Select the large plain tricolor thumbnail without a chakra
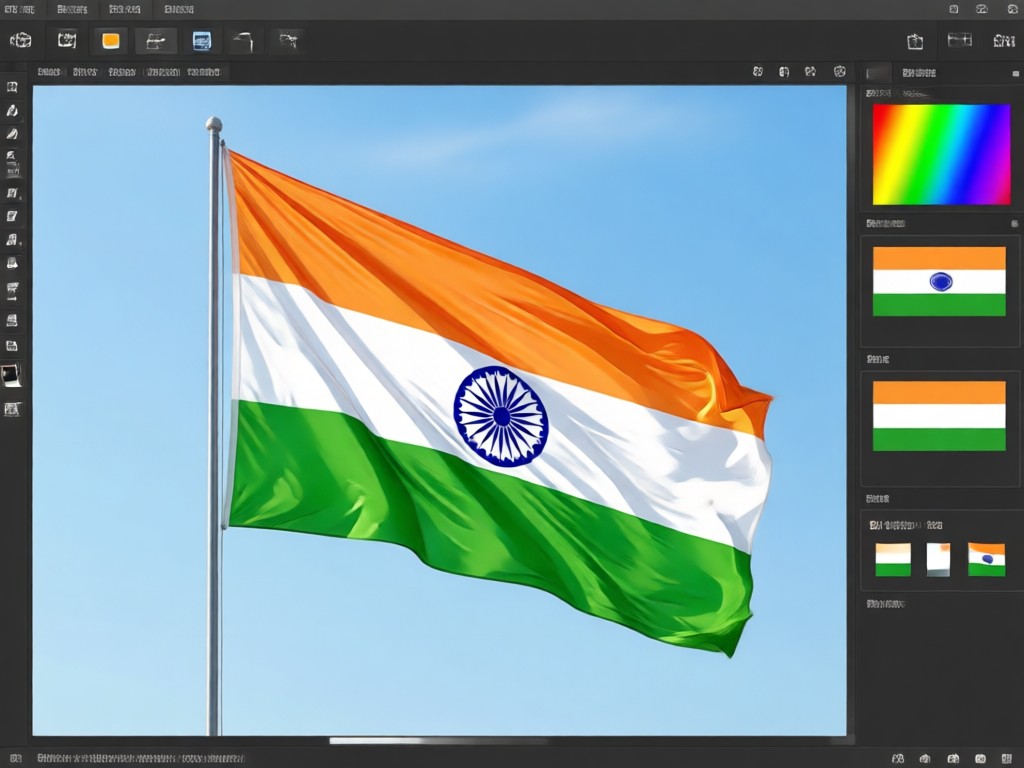 click(939, 416)
